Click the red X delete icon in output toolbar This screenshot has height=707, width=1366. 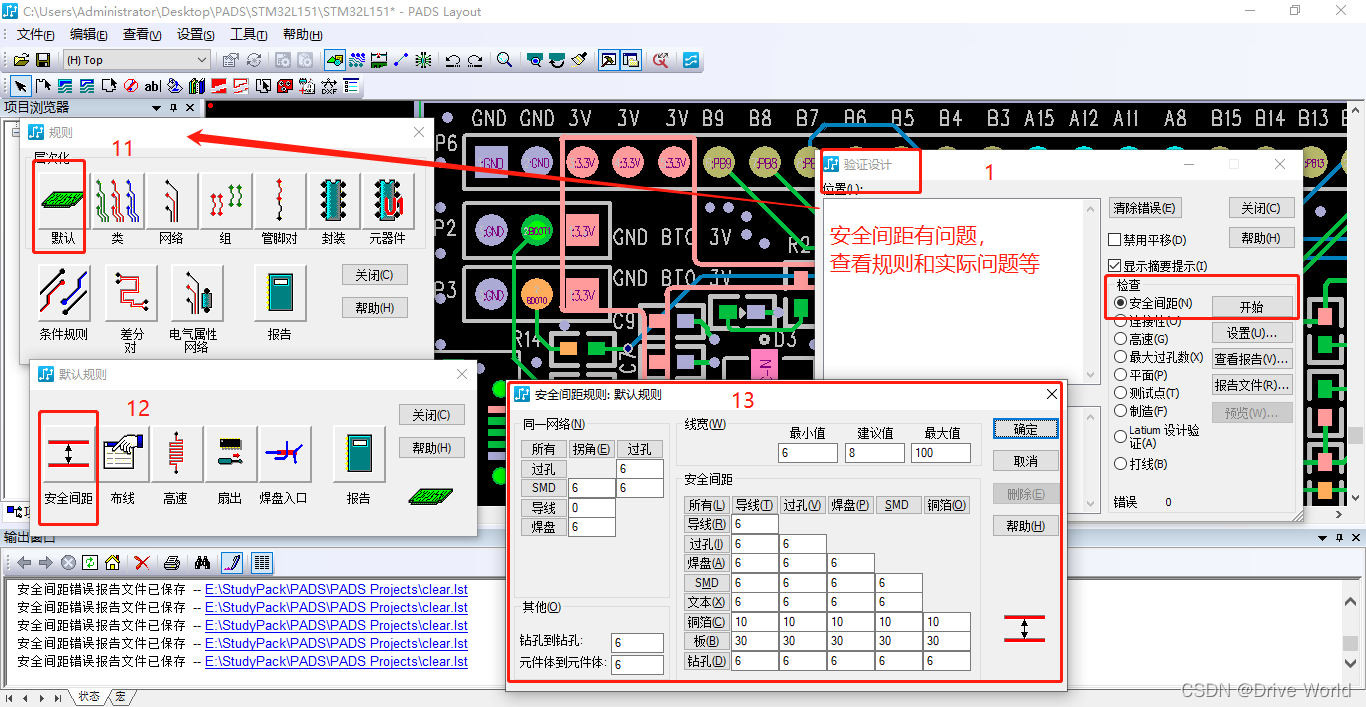(x=142, y=563)
